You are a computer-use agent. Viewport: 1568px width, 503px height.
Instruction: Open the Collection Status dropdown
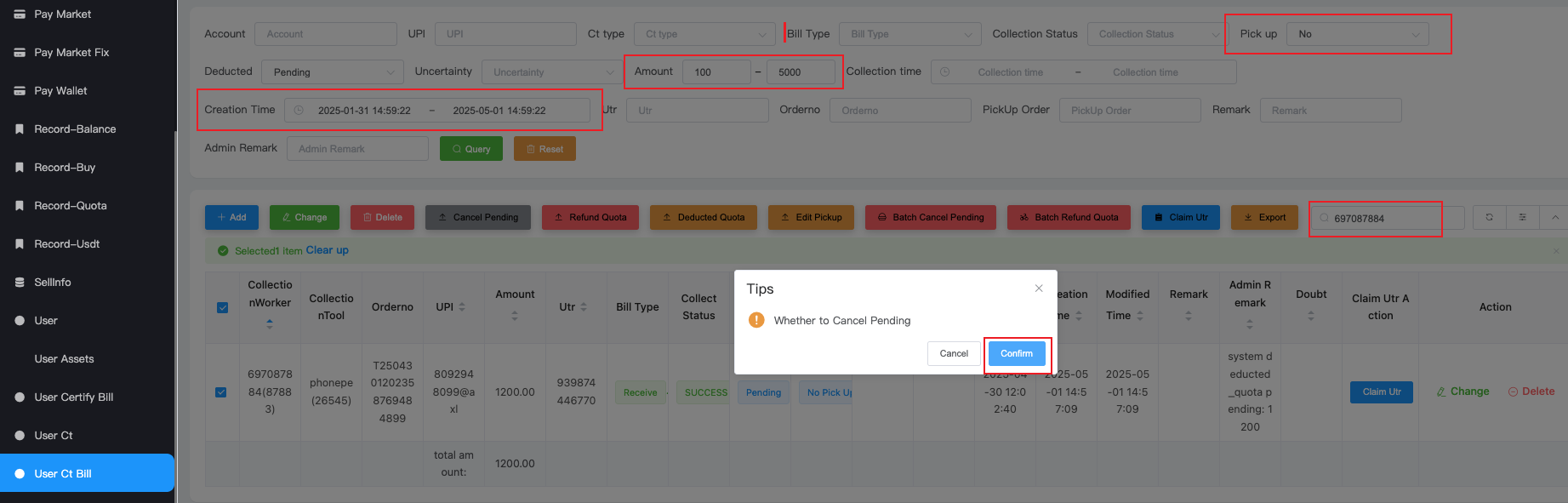[x=1157, y=34]
